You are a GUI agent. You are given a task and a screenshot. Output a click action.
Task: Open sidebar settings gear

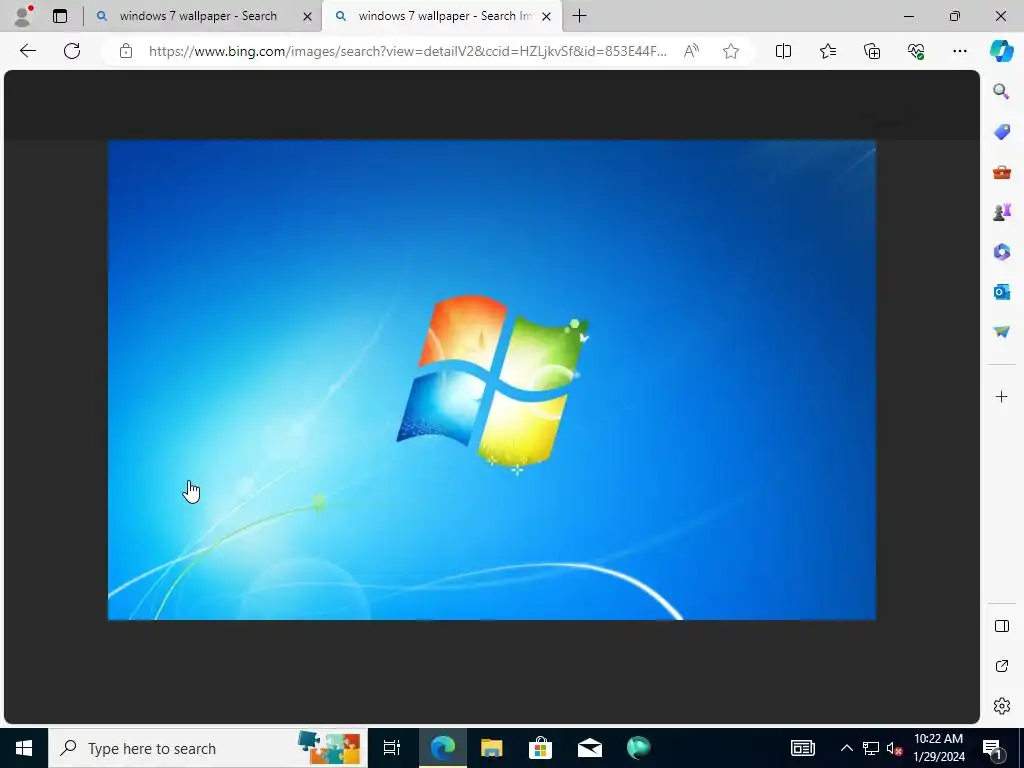tap(1001, 706)
